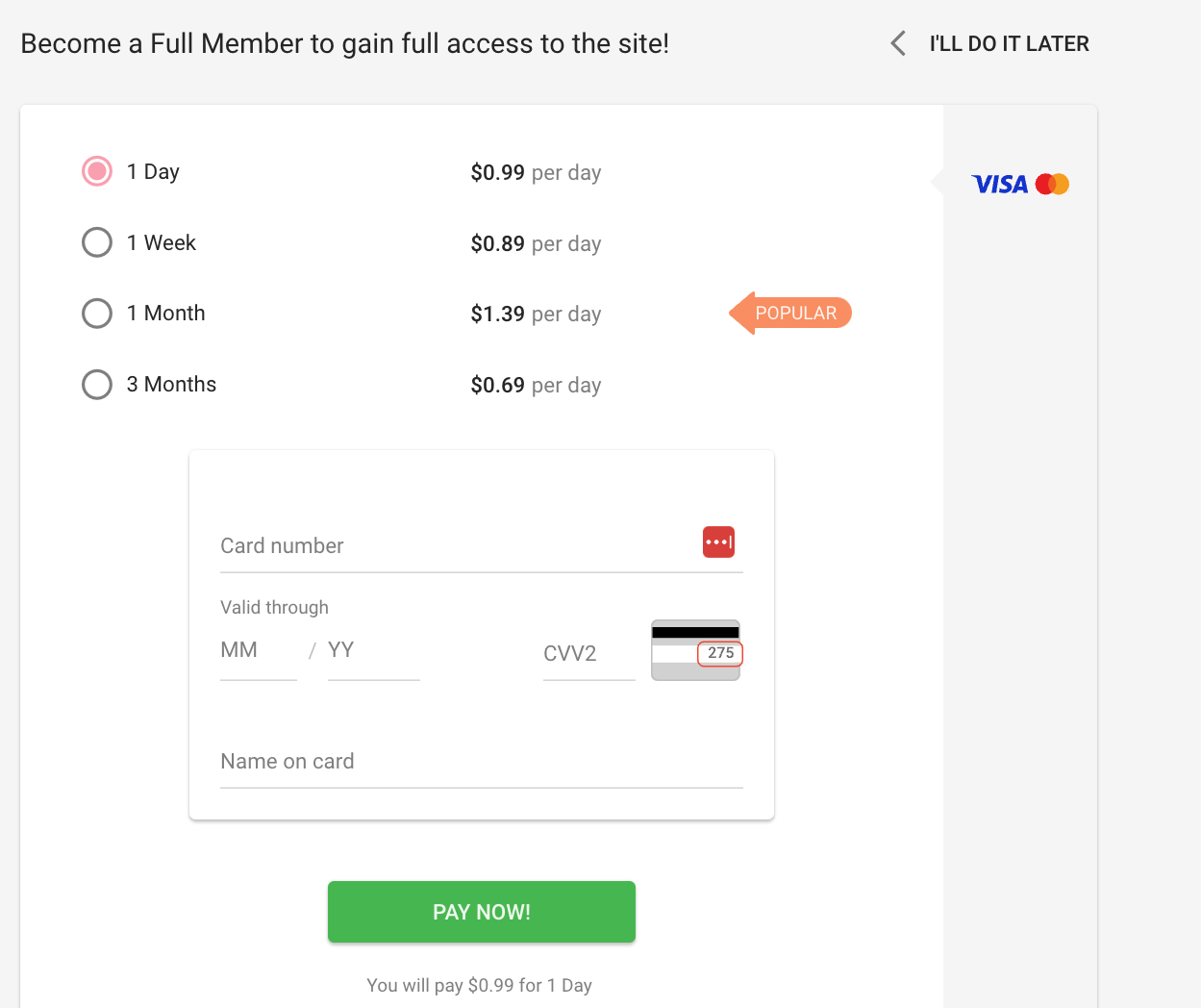Click the $0.99 per day price label

pos(536,172)
